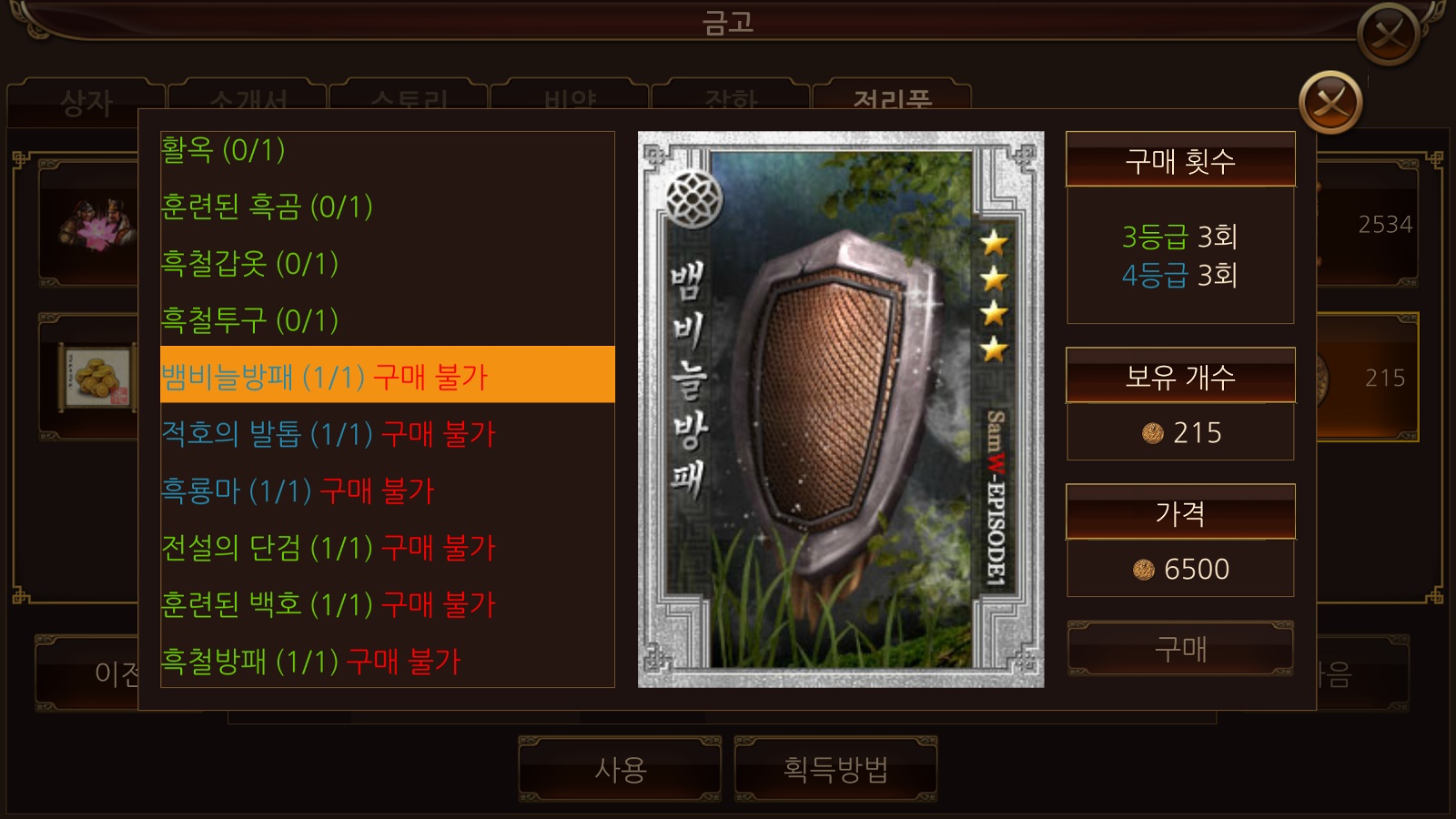This screenshot has height=819, width=1456.
Task: Open the 뱀비늘방패 shield card image
Action: 841,409
